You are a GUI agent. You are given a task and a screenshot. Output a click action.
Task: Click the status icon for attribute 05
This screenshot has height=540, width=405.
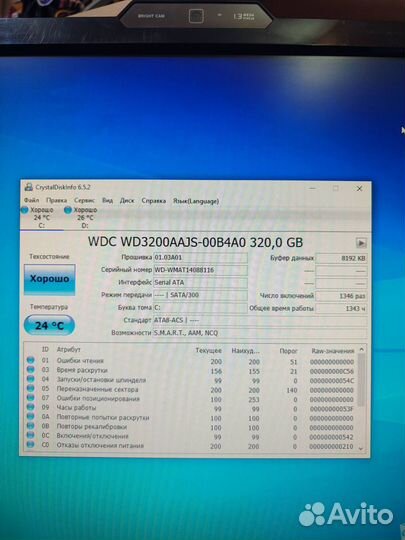tap(31, 388)
